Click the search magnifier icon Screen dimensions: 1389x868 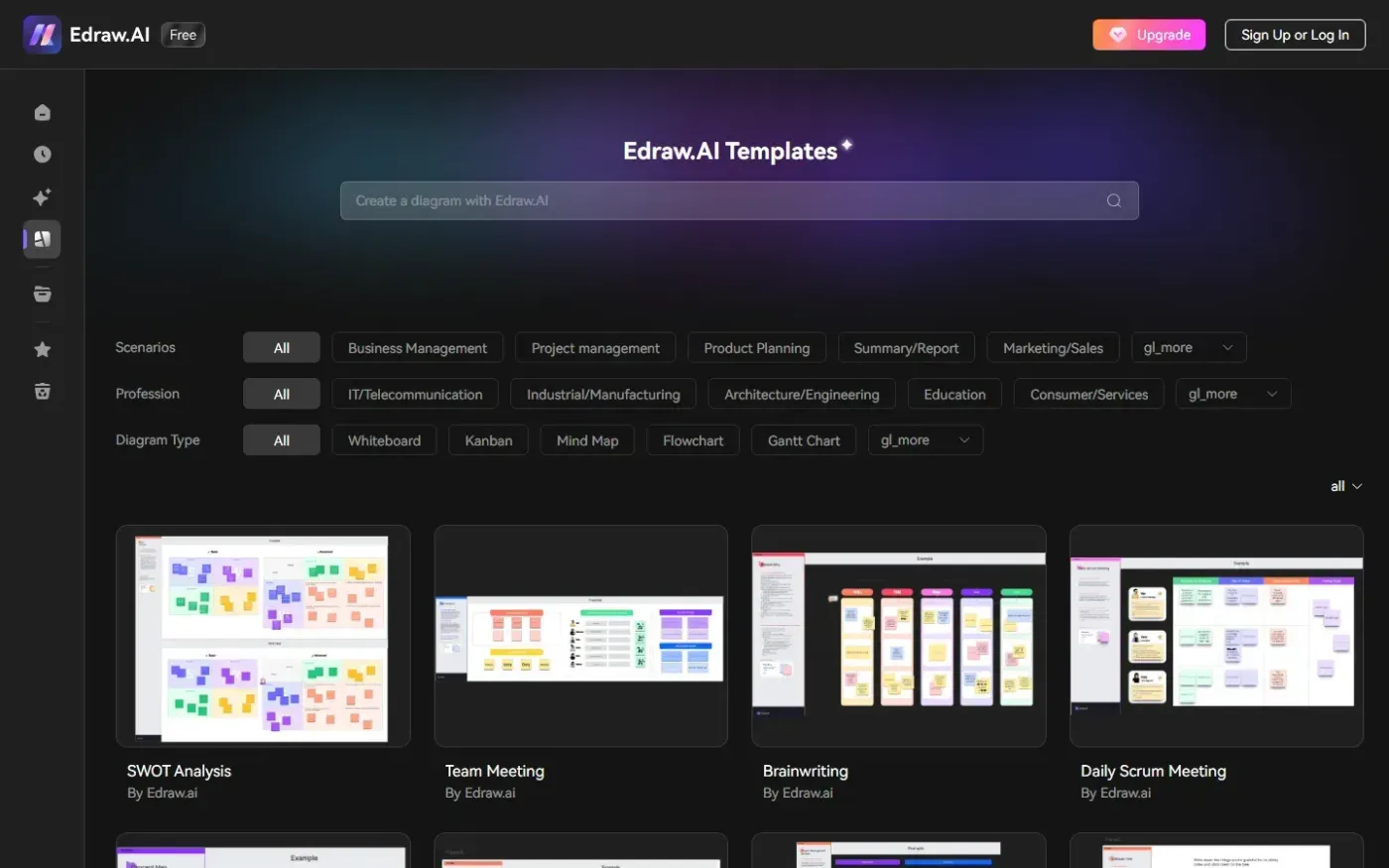tap(1114, 200)
